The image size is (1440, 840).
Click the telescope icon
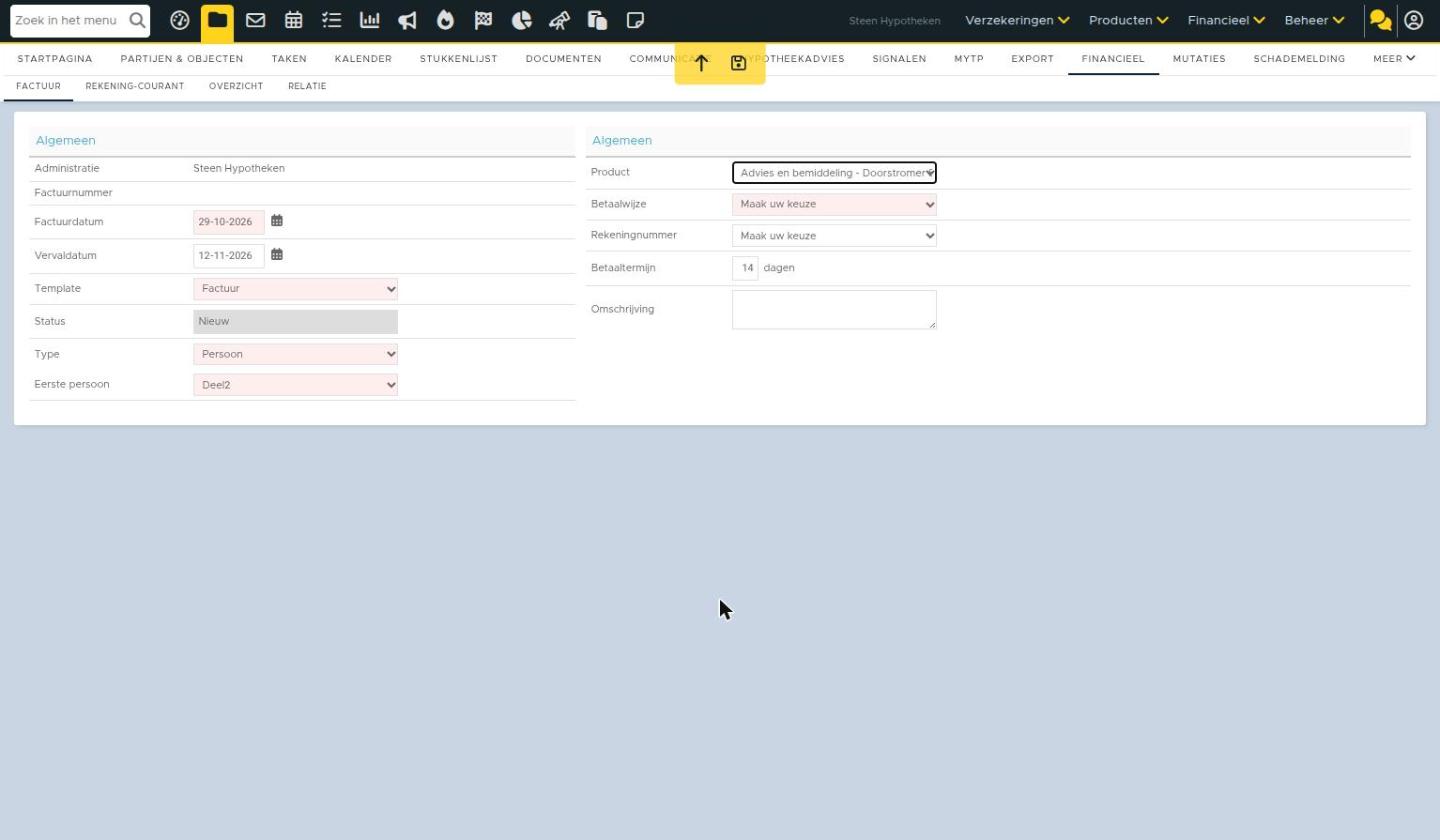click(x=559, y=20)
